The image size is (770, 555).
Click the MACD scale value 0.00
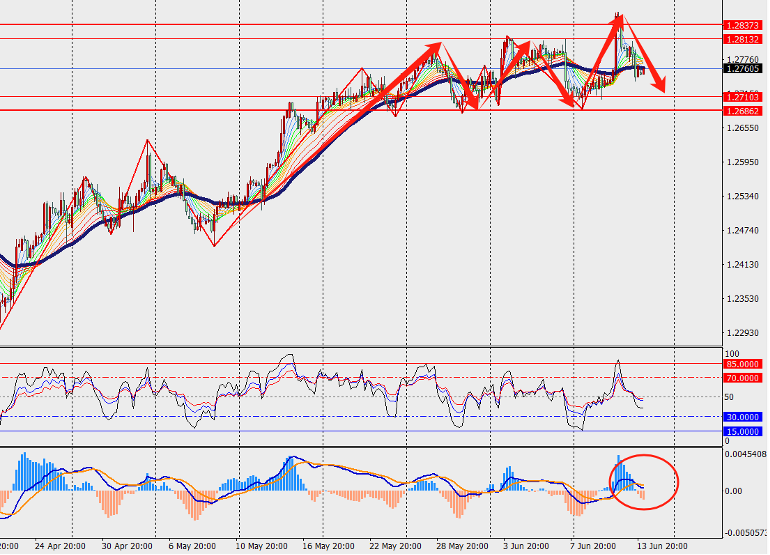tap(734, 491)
